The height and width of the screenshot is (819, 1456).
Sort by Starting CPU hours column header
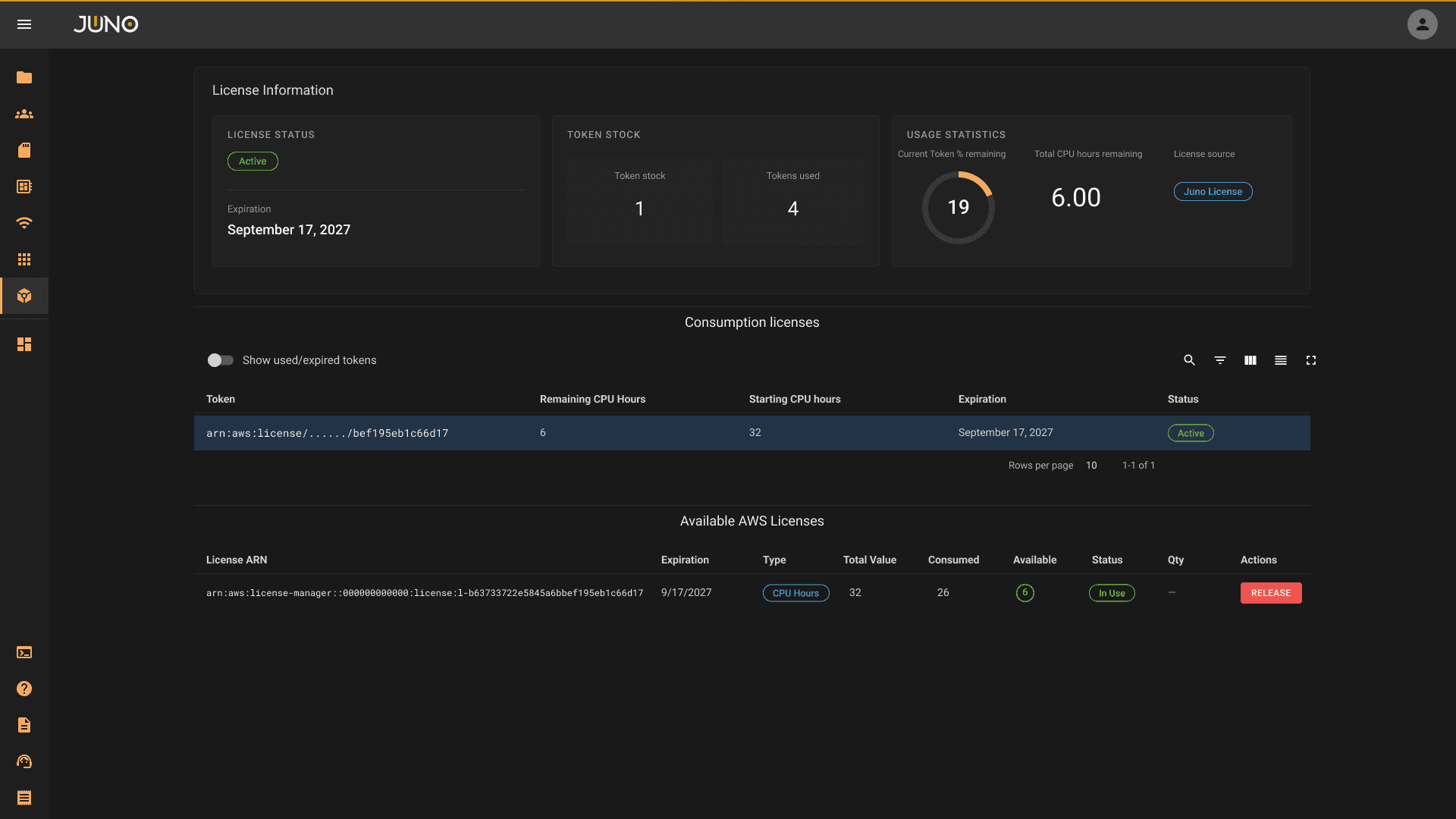tap(795, 399)
